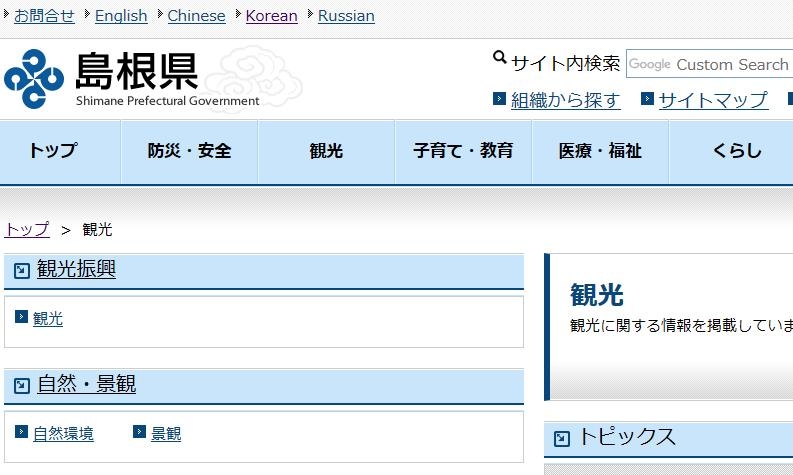Viewport: 793px width, 475px height.
Task: Open the 観光 link under 観光振興
Action: click(48, 319)
